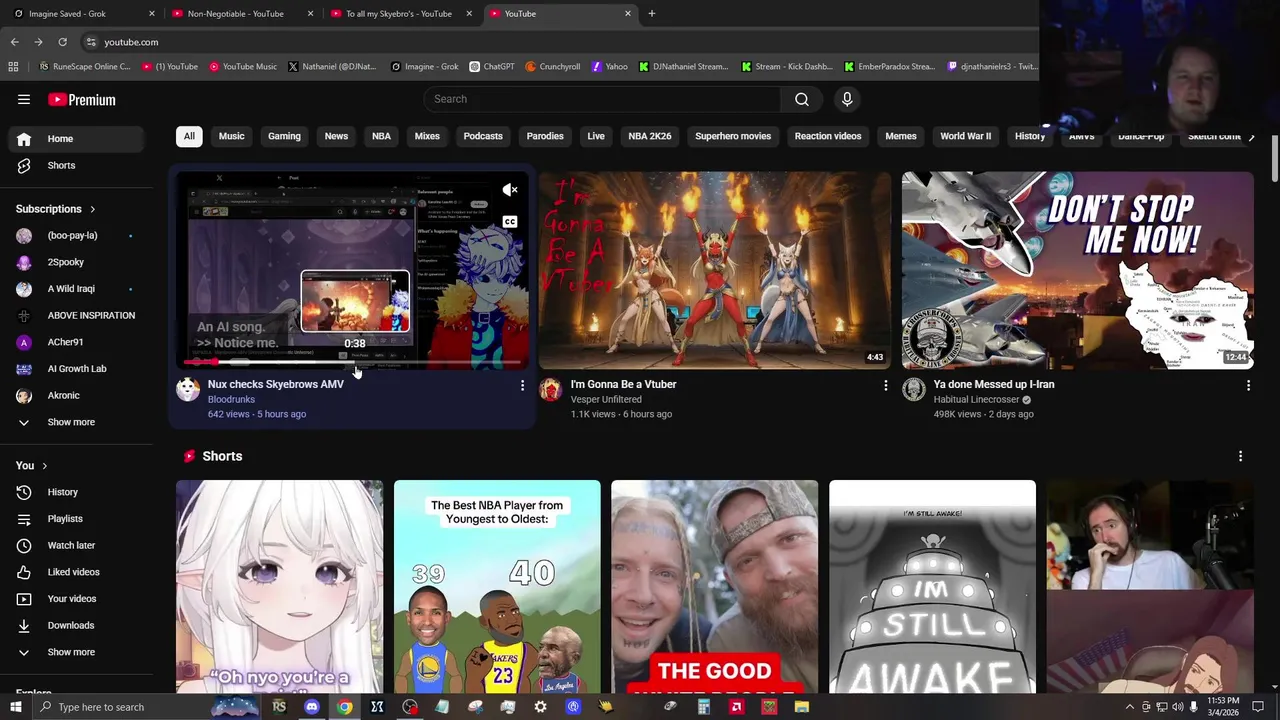Click the YouTube Premium logo

[x=82, y=100]
